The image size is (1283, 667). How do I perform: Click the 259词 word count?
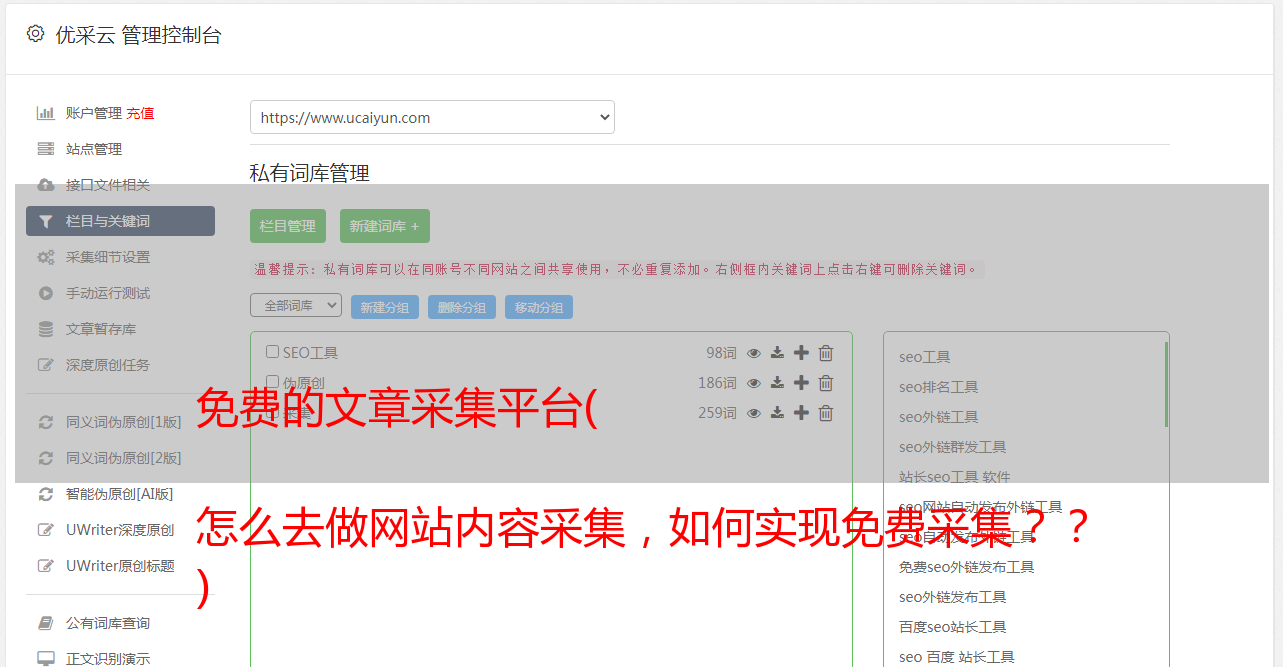click(717, 413)
